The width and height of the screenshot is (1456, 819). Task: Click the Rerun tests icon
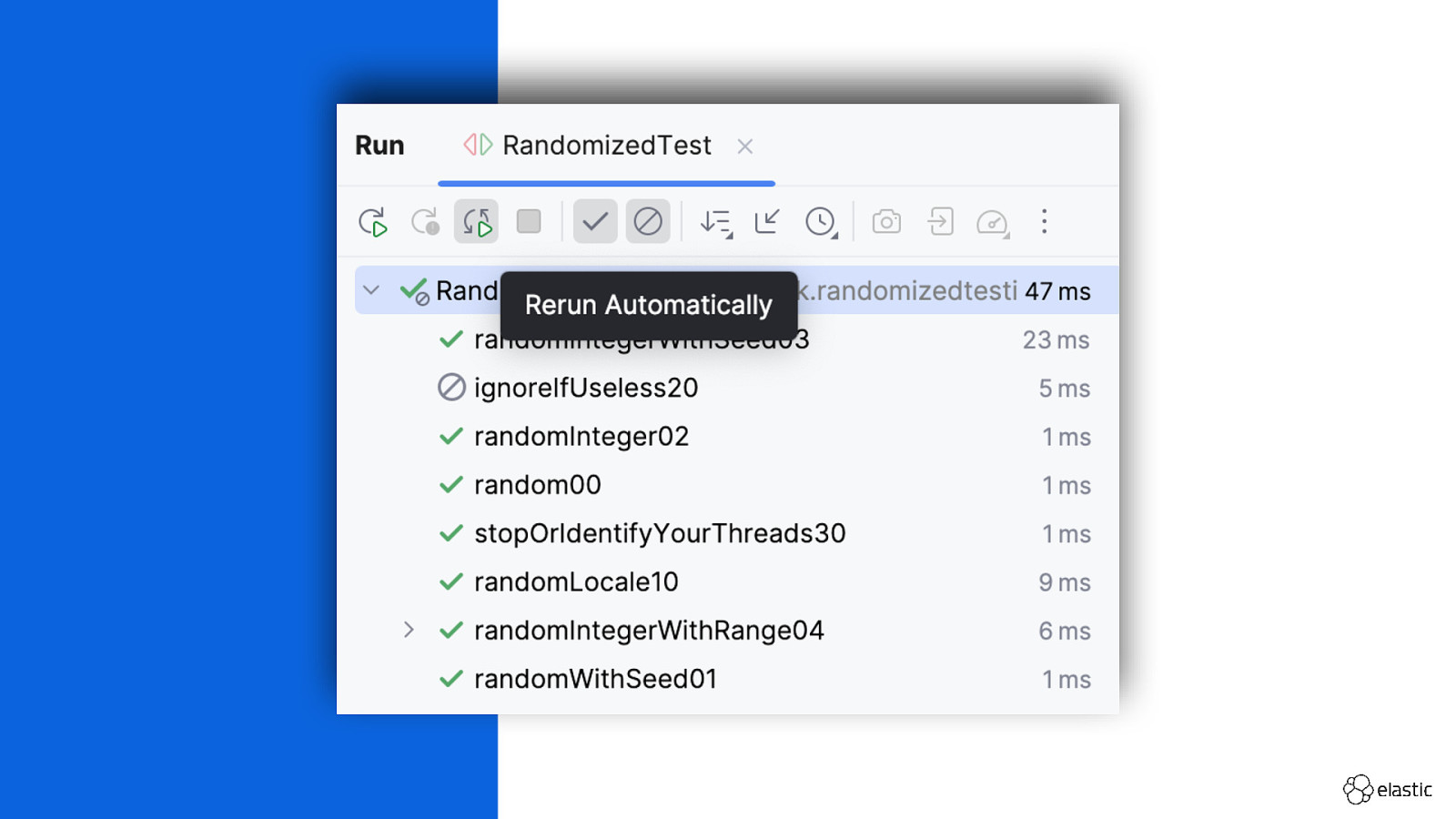(x=372, y=222)
